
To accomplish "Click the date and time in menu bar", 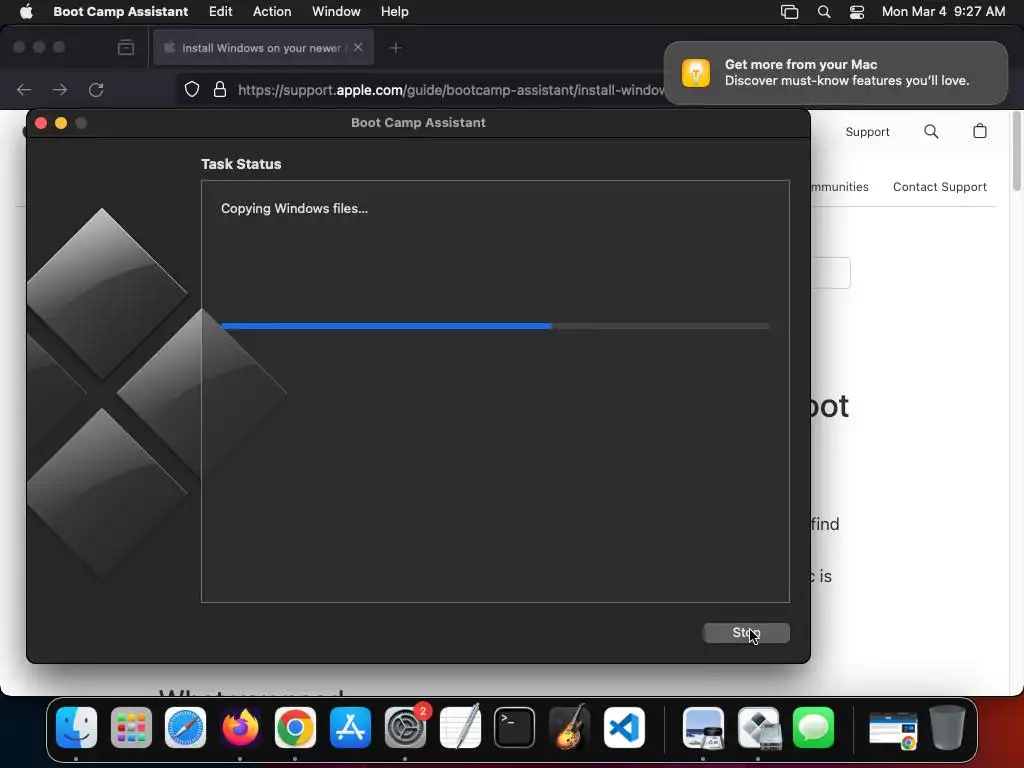I will [x=943, y=11].
